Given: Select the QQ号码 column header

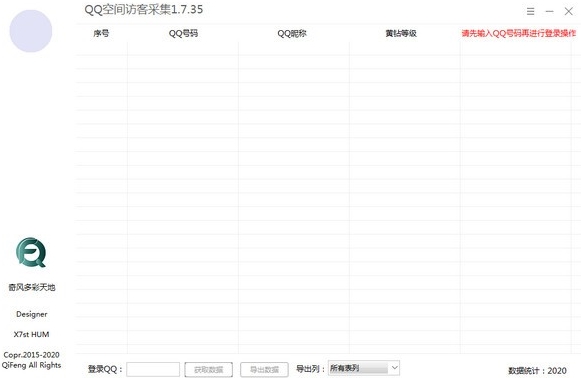Looking at the screenshot, I should coord(183,33).
